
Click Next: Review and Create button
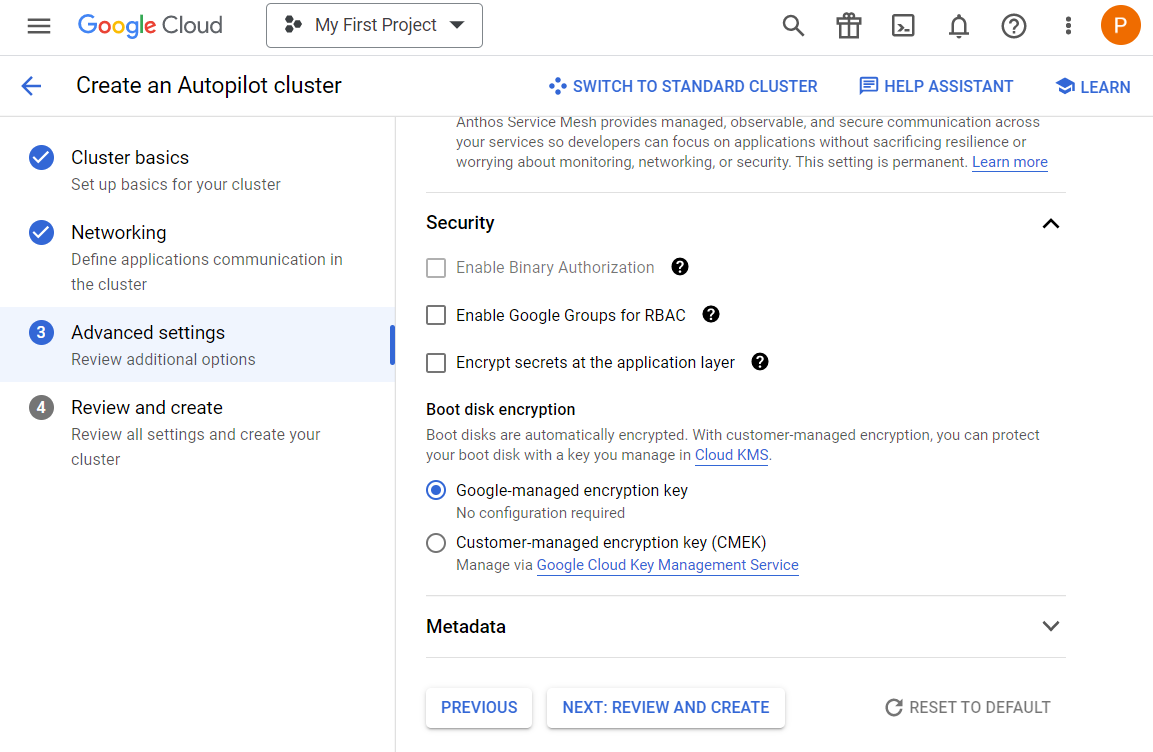pyautogui.click(x=665, y=707)
